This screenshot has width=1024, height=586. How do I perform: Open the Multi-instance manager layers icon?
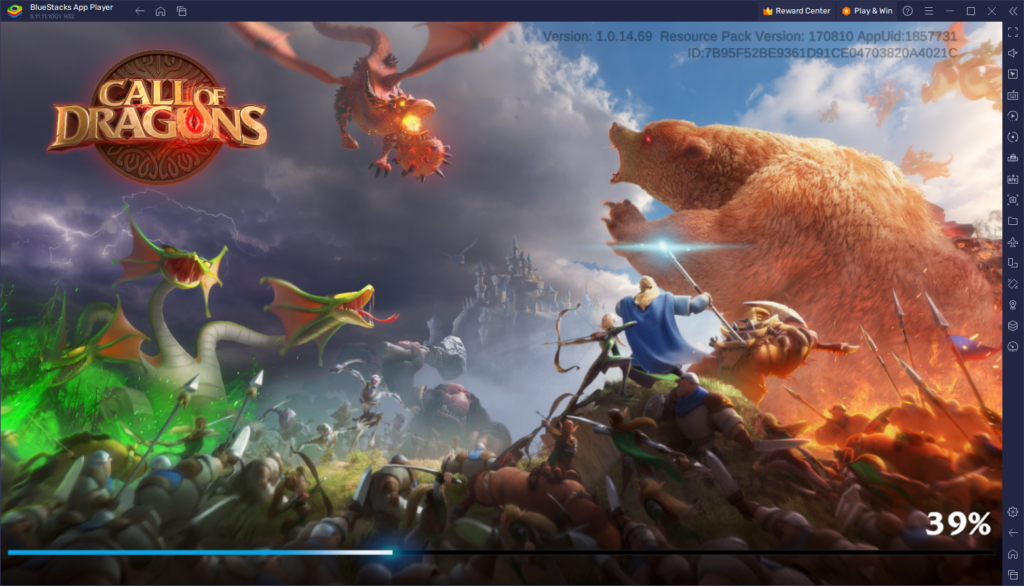(1012, 326)
